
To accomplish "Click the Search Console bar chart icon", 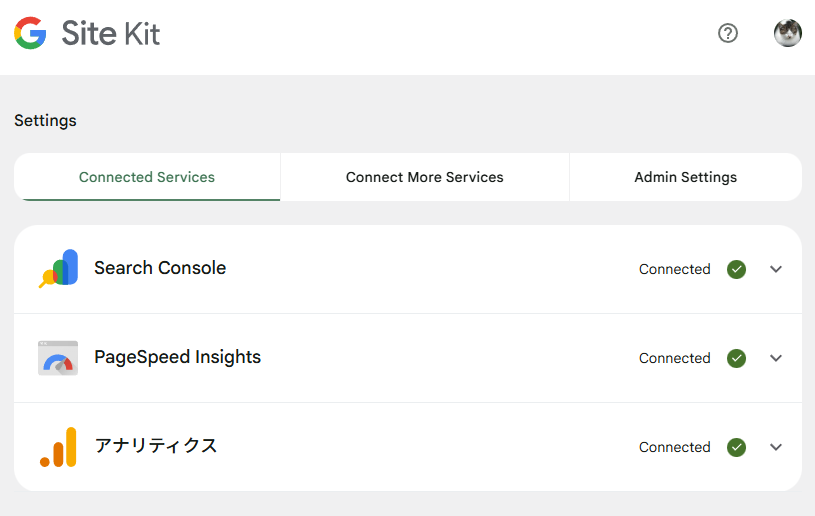I will pos(58,268).
